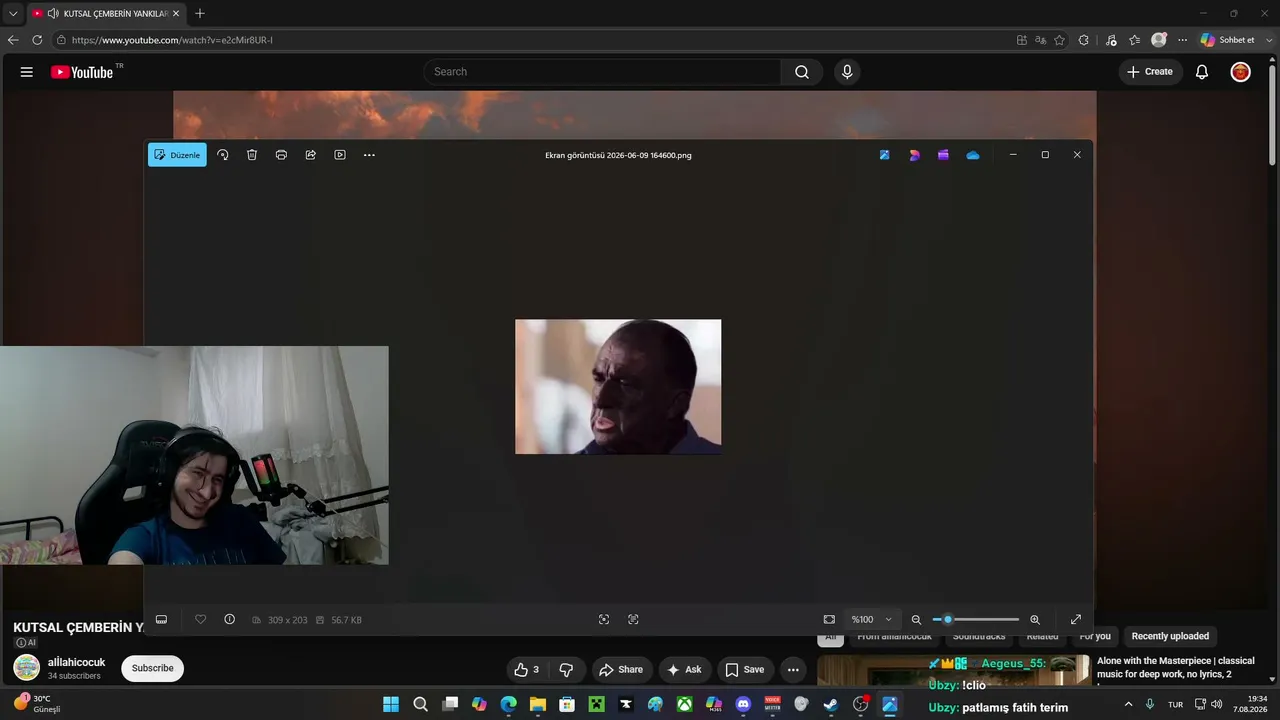Open the Windows Start menu
Image resolution: width=1280 pixels, height=720 pixels.
[x=391, y=704]
